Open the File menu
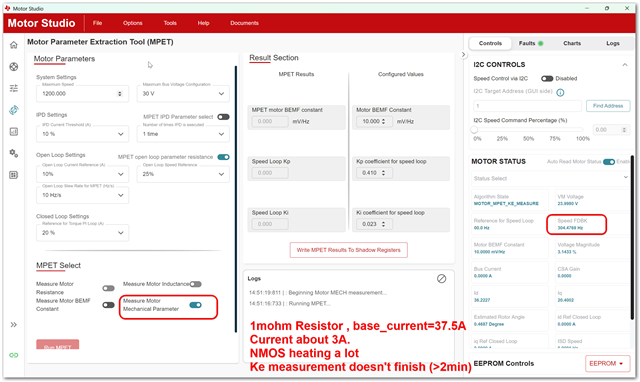The image size is (640, 382). click(x=97, y=23)
